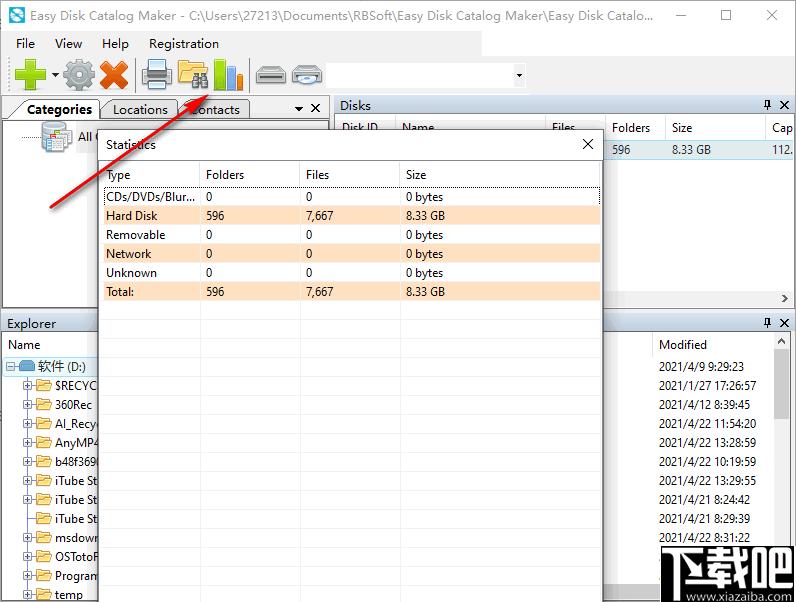The image size is (796, 602).
Task: Switch to the Locations tab
Action: click(x=140, y=109)
